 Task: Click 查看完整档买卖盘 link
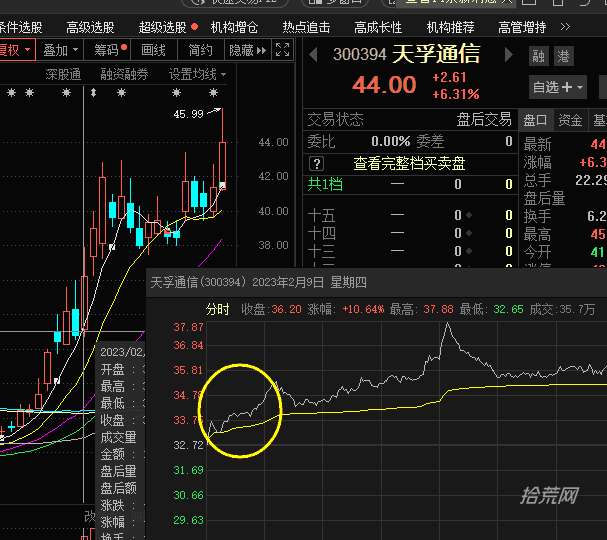click(x=409, y=163)
